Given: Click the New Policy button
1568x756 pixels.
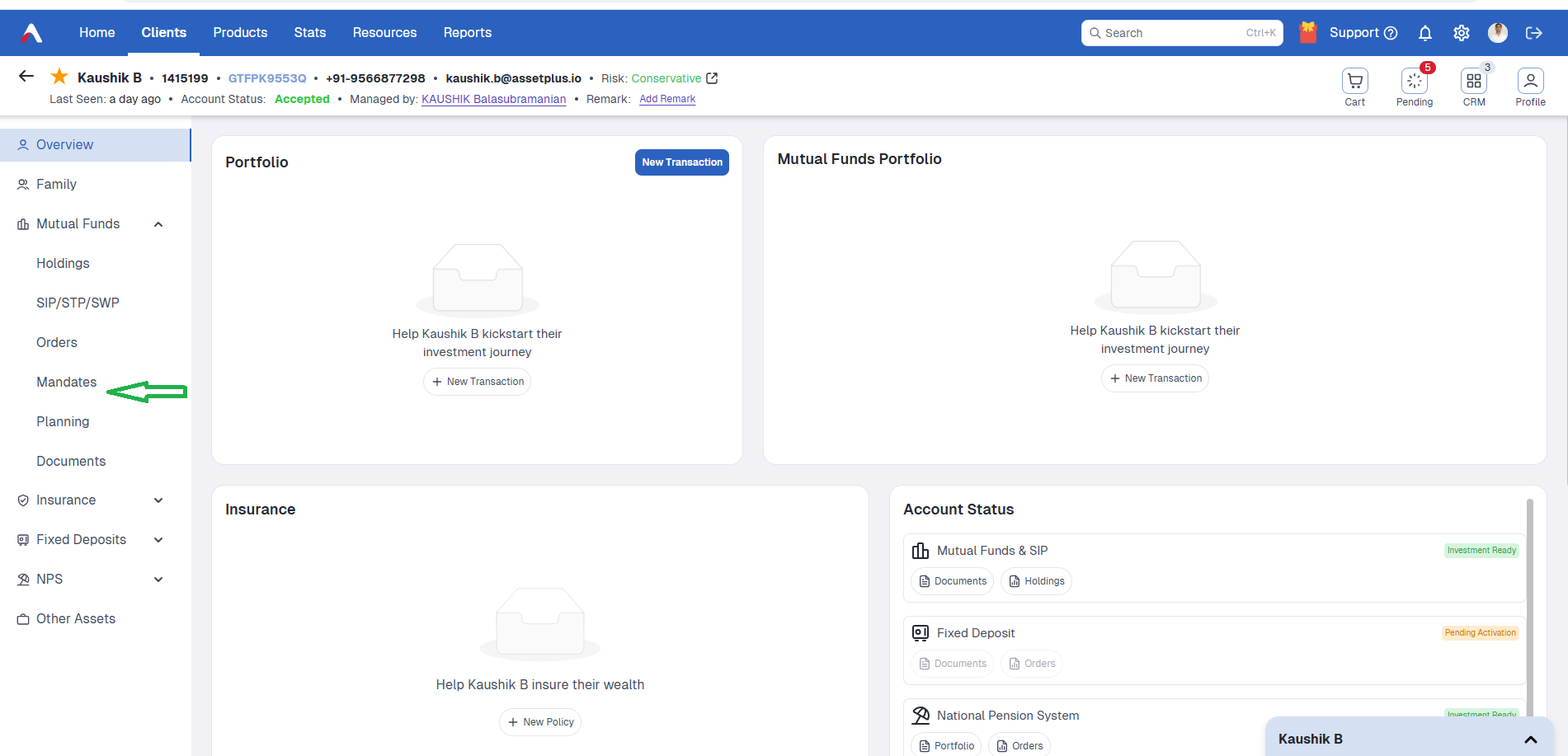Looking at the screenshot, I should (x=540, y=722).
